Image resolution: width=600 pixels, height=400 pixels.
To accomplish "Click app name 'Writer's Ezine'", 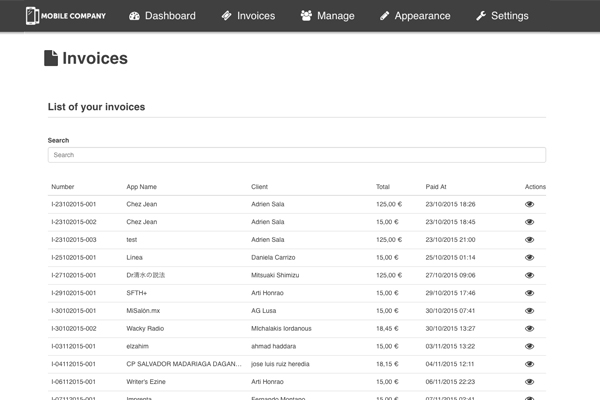I will coord(146,382).
